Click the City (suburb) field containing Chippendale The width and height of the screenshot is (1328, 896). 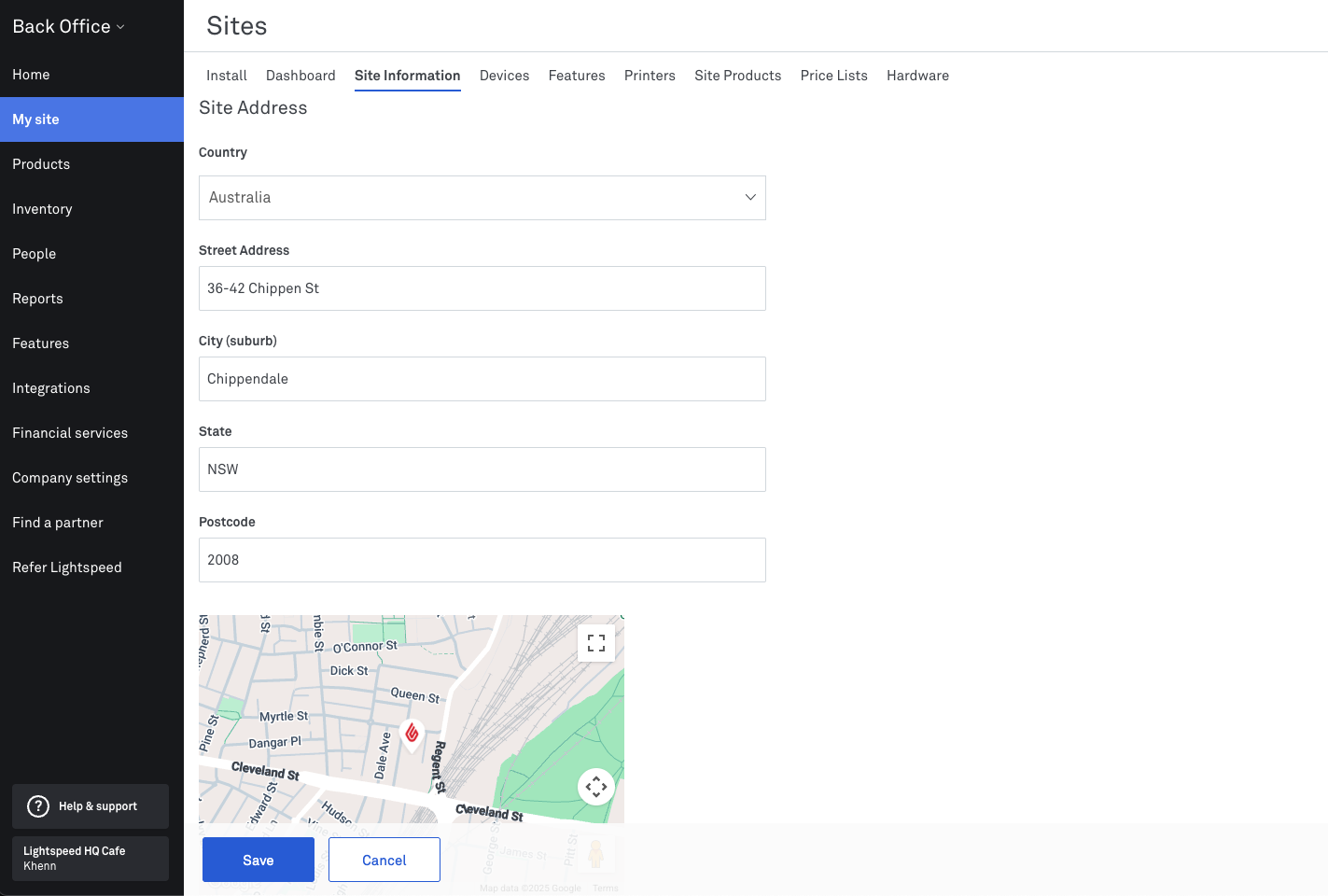482,379
